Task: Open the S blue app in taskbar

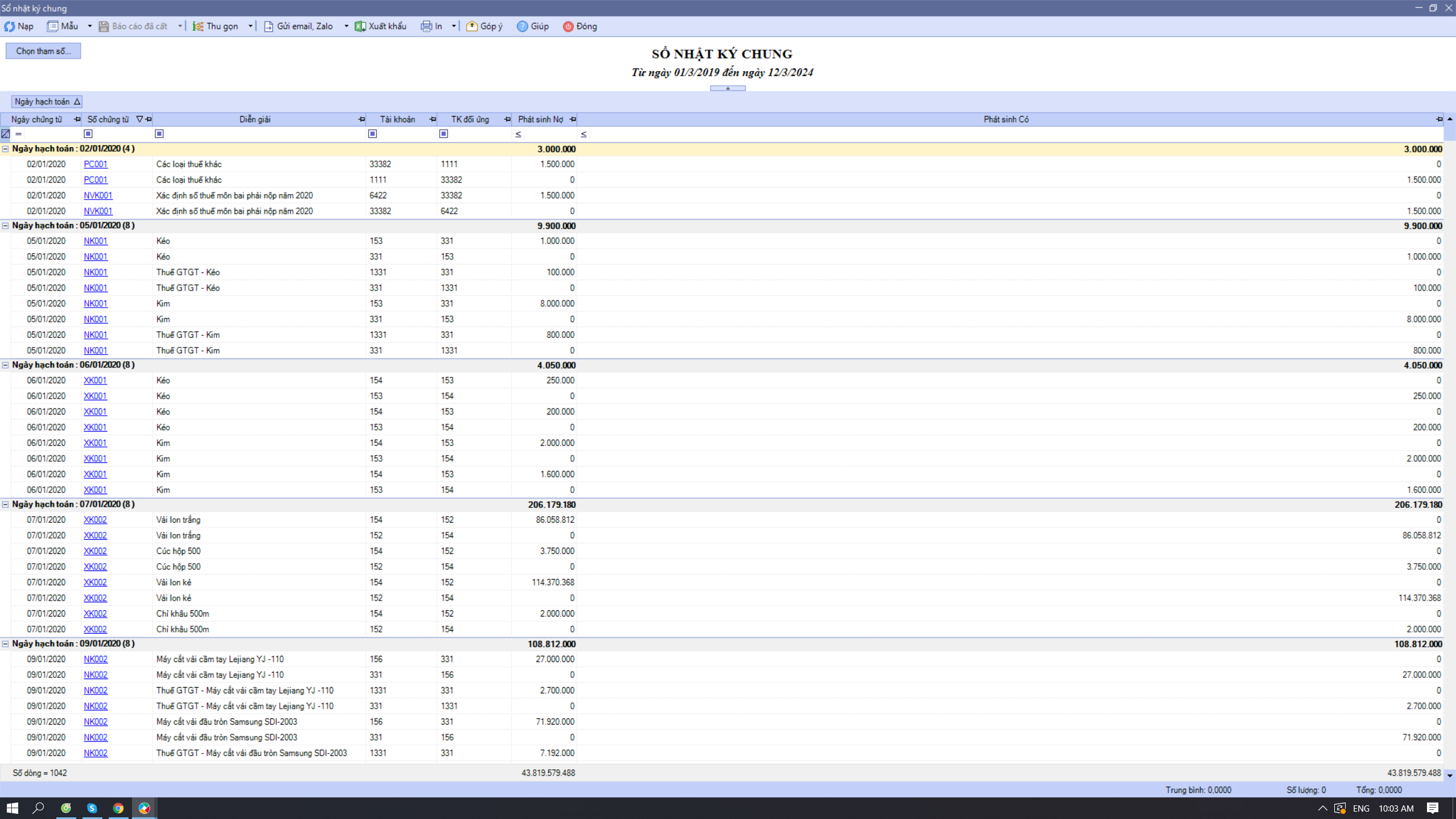Action: (x=92, y=808)
